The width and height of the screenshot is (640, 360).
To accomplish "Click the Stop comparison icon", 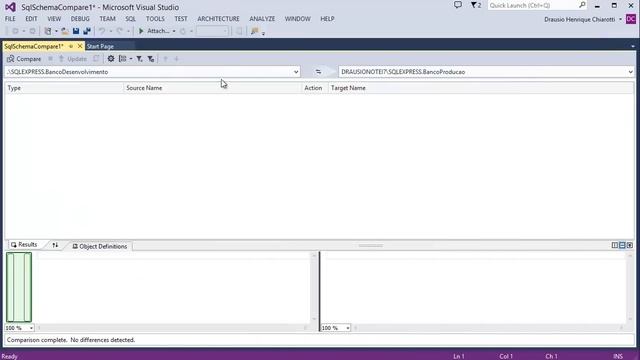I will [51, 59].
